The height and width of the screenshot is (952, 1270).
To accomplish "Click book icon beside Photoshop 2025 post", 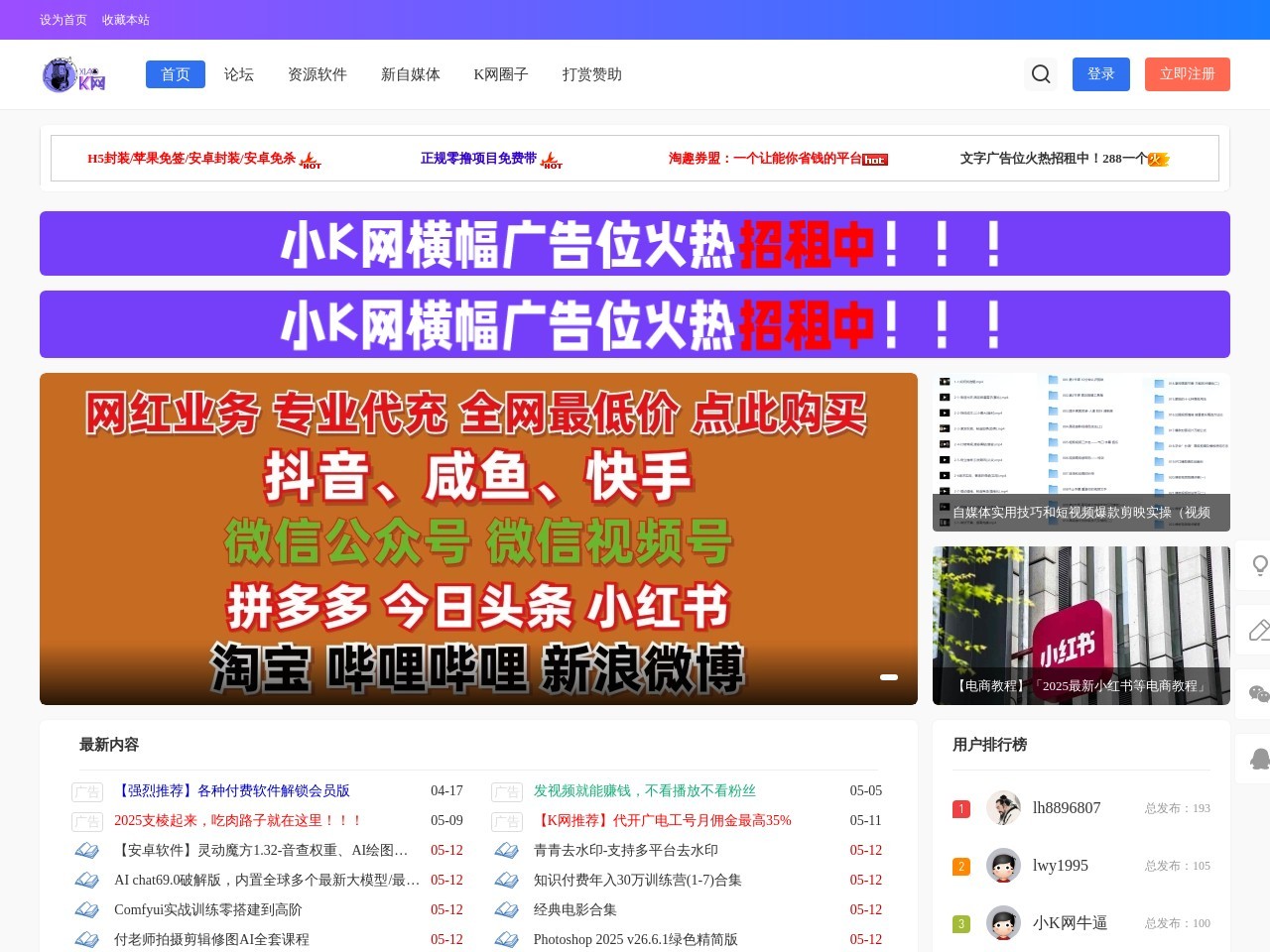I will point(507,939).
